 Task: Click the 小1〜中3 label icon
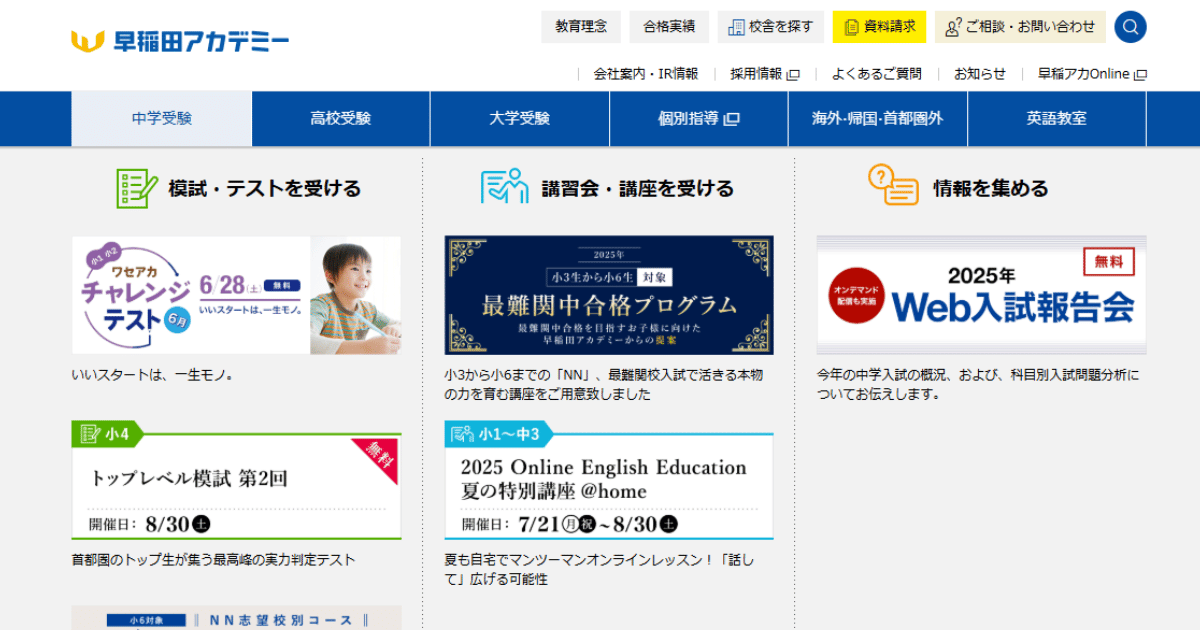[x=462, y=434]
